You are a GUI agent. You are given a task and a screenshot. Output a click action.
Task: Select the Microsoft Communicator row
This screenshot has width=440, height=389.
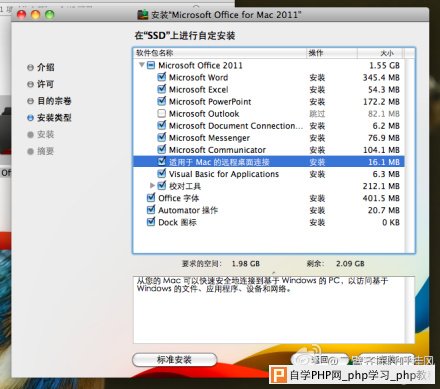point(269,150)
